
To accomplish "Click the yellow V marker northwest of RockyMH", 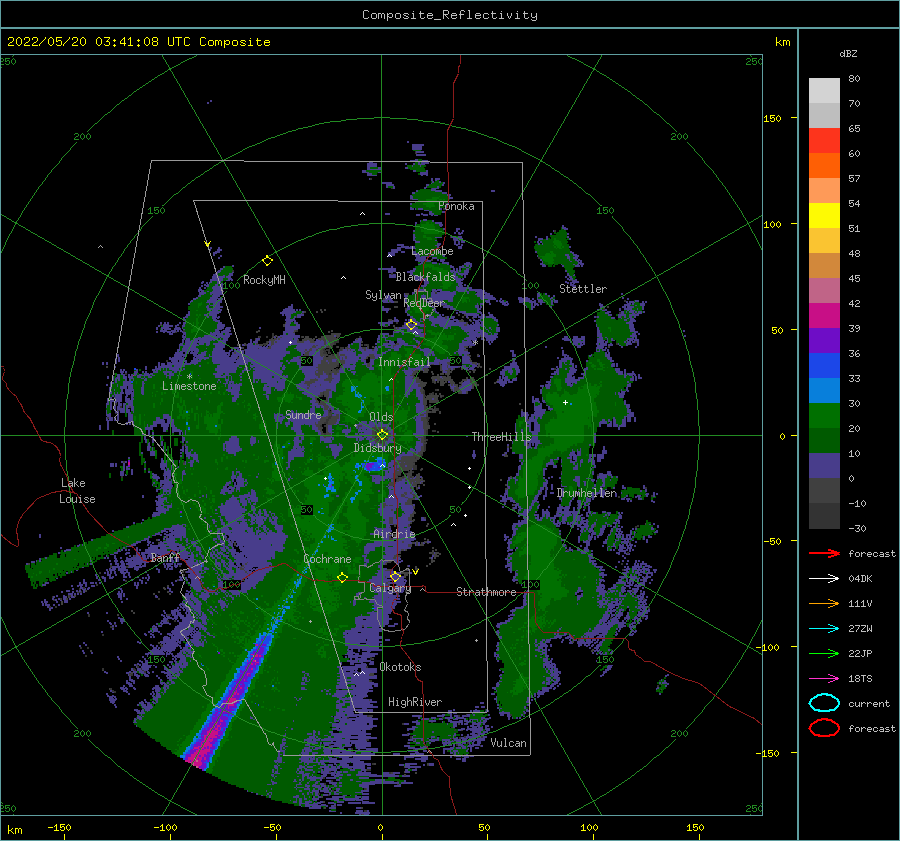I will [208, 244].
